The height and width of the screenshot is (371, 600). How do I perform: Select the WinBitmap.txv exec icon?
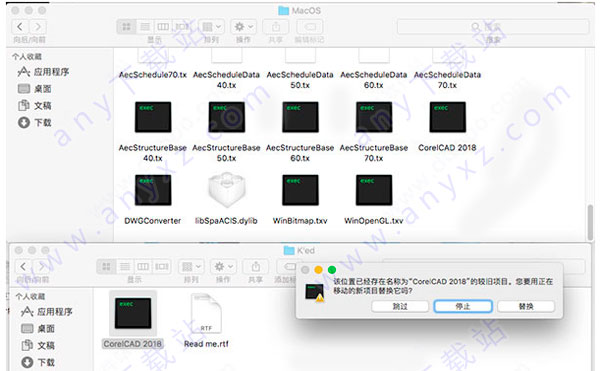tap(300, 190)
